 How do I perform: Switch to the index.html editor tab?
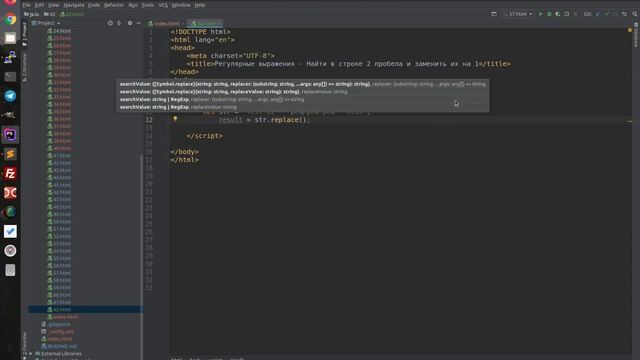(x=167, y=23)
